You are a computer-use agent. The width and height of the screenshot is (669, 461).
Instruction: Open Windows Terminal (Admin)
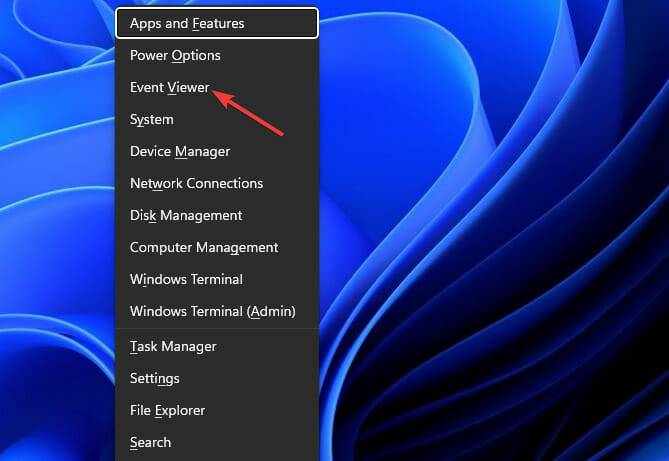(217, 312)
